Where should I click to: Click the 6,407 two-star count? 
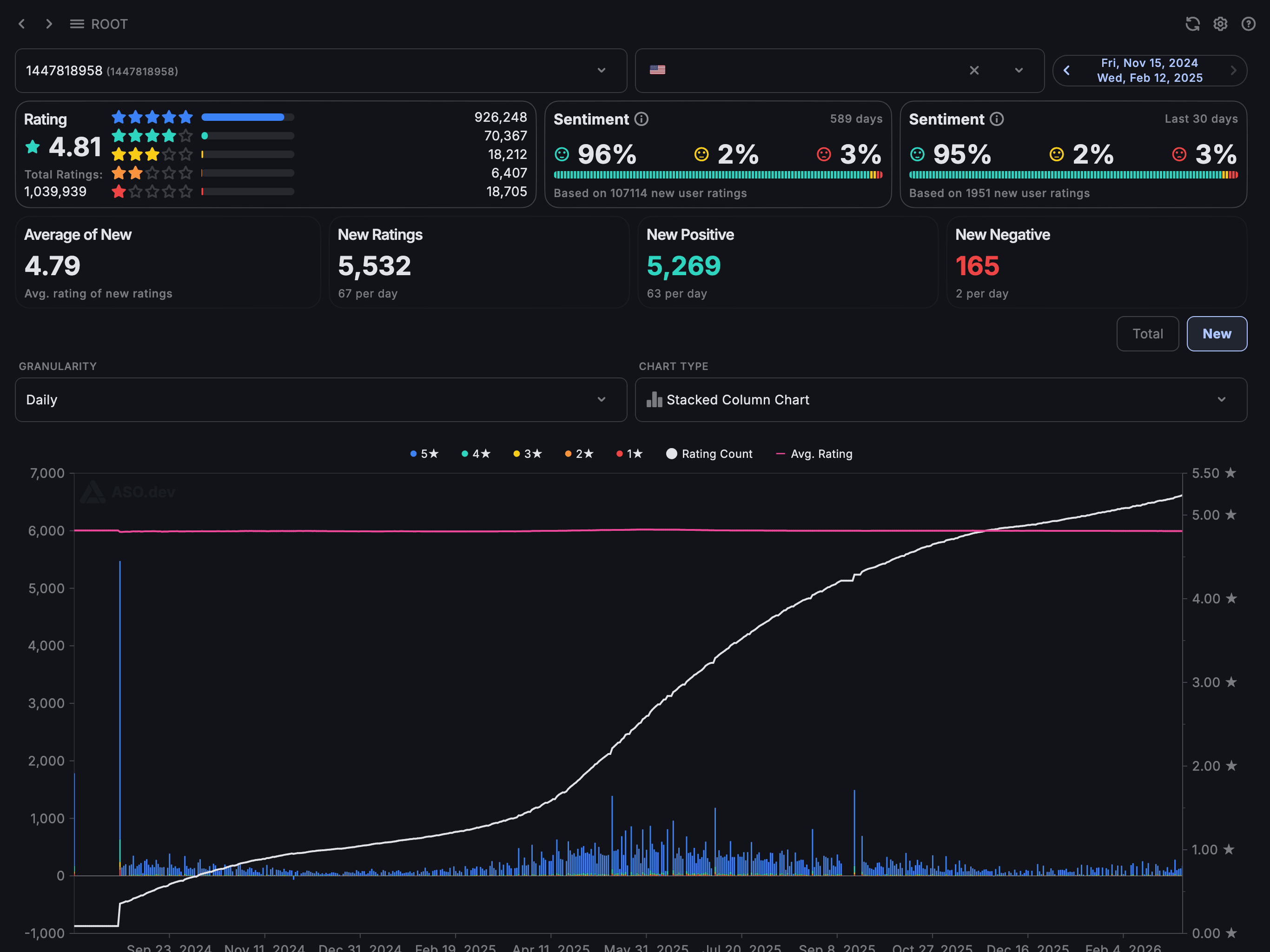click(509, 173)
